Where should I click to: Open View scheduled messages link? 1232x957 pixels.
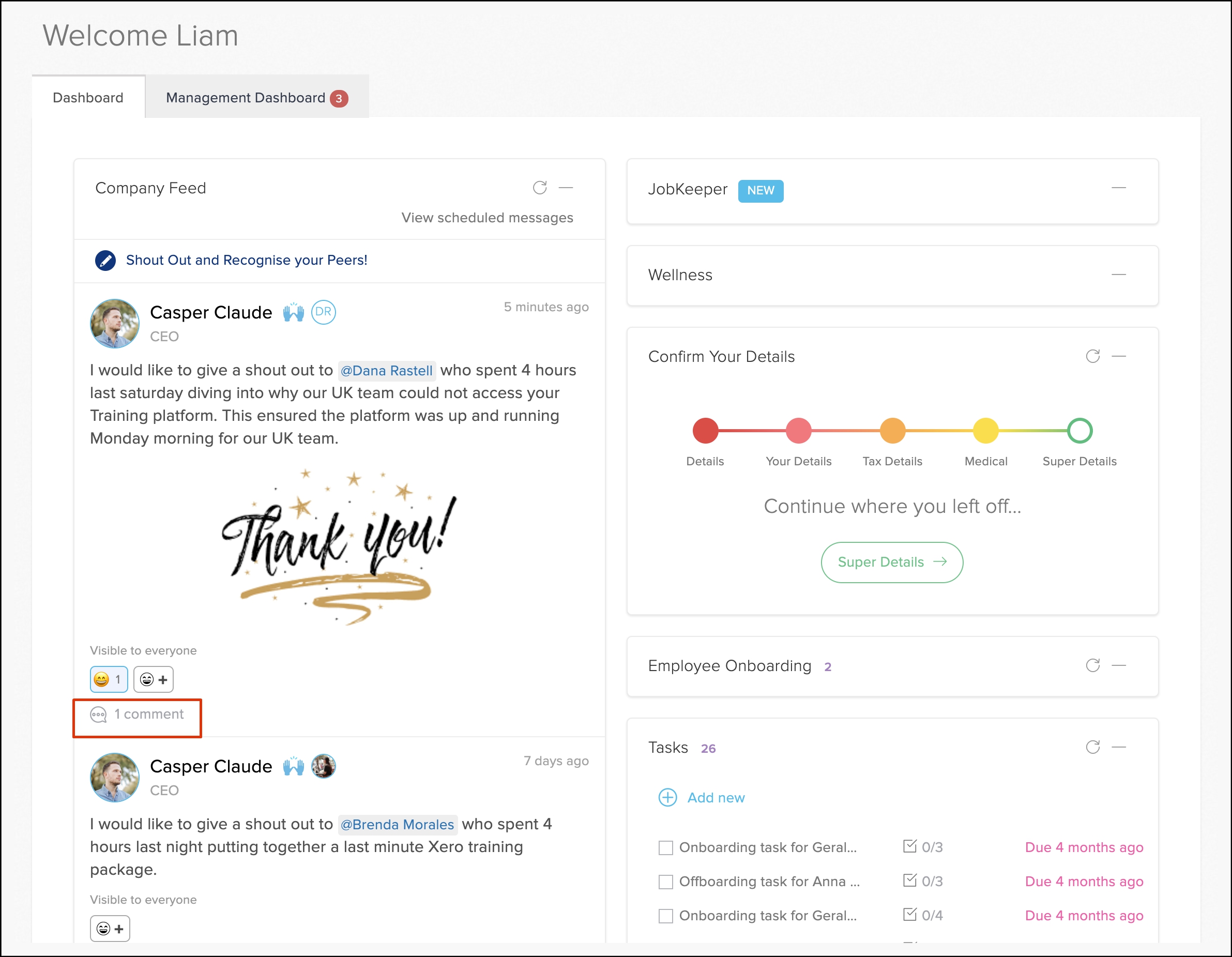(x=487, y=218)
